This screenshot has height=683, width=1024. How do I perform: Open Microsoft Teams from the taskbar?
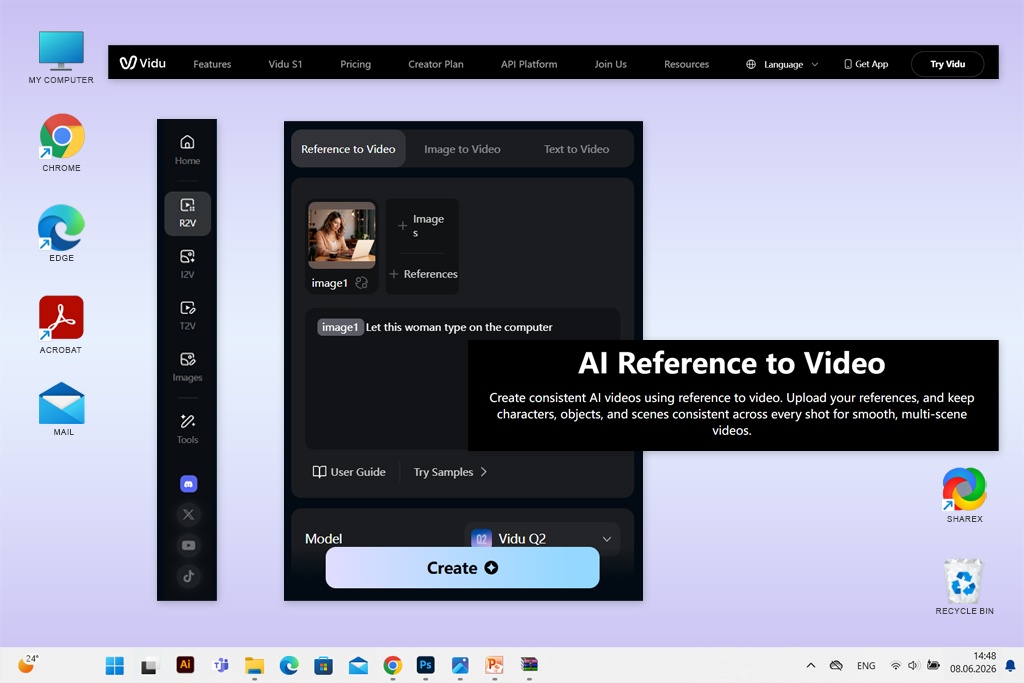point(221,665)
